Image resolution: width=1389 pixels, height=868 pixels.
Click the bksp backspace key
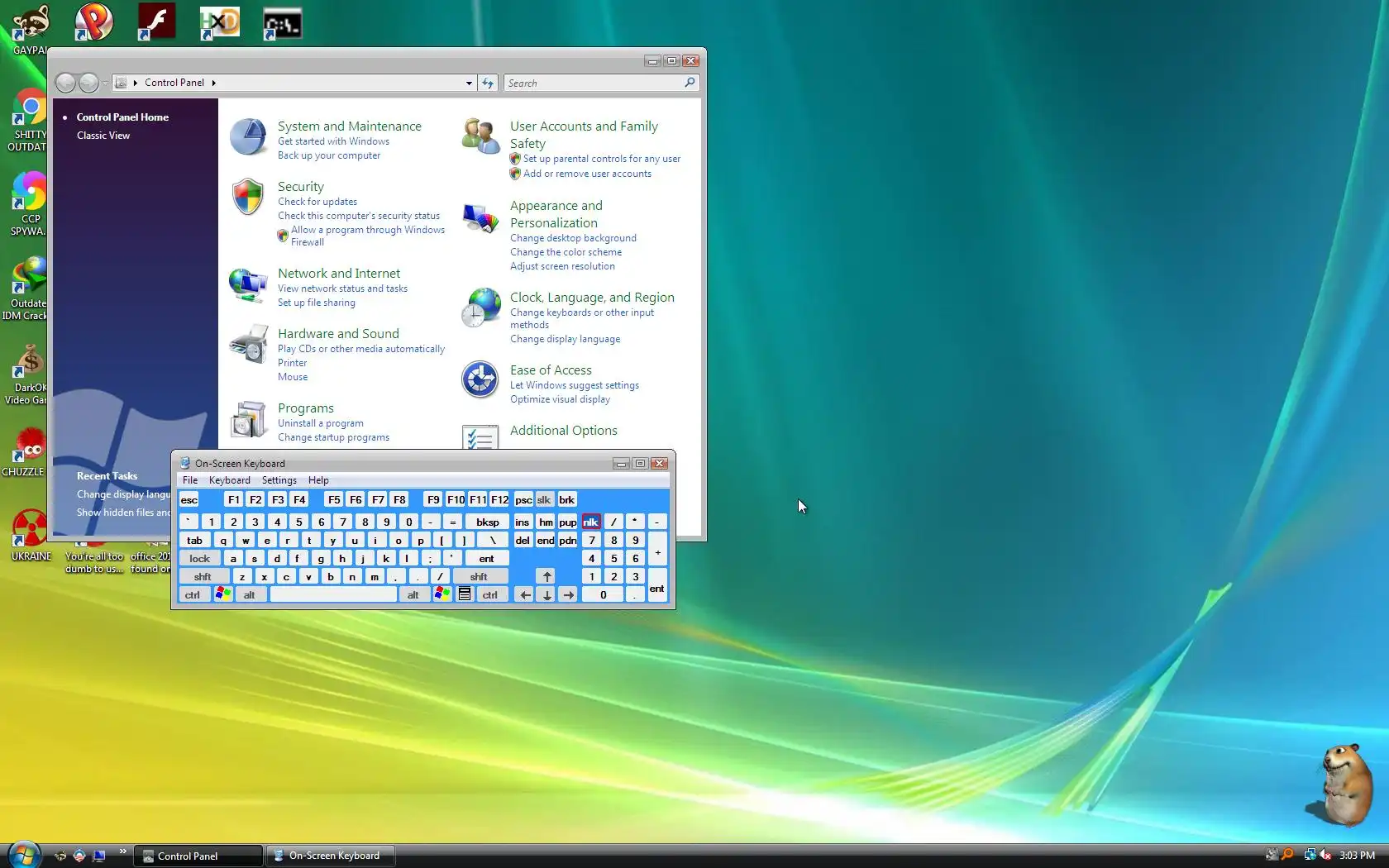[488, 522]
